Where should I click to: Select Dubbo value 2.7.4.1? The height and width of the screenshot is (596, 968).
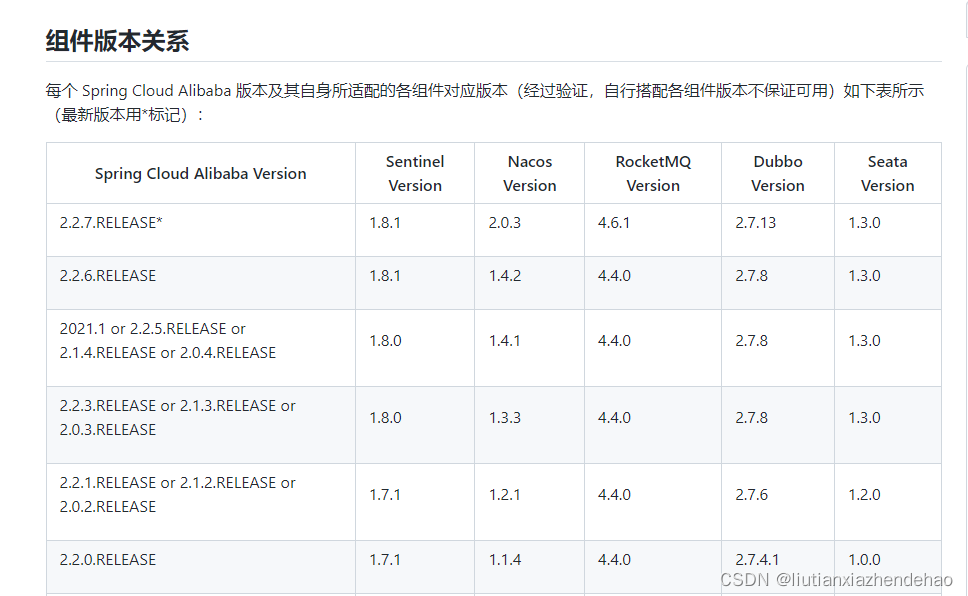(x=757, y=560)
